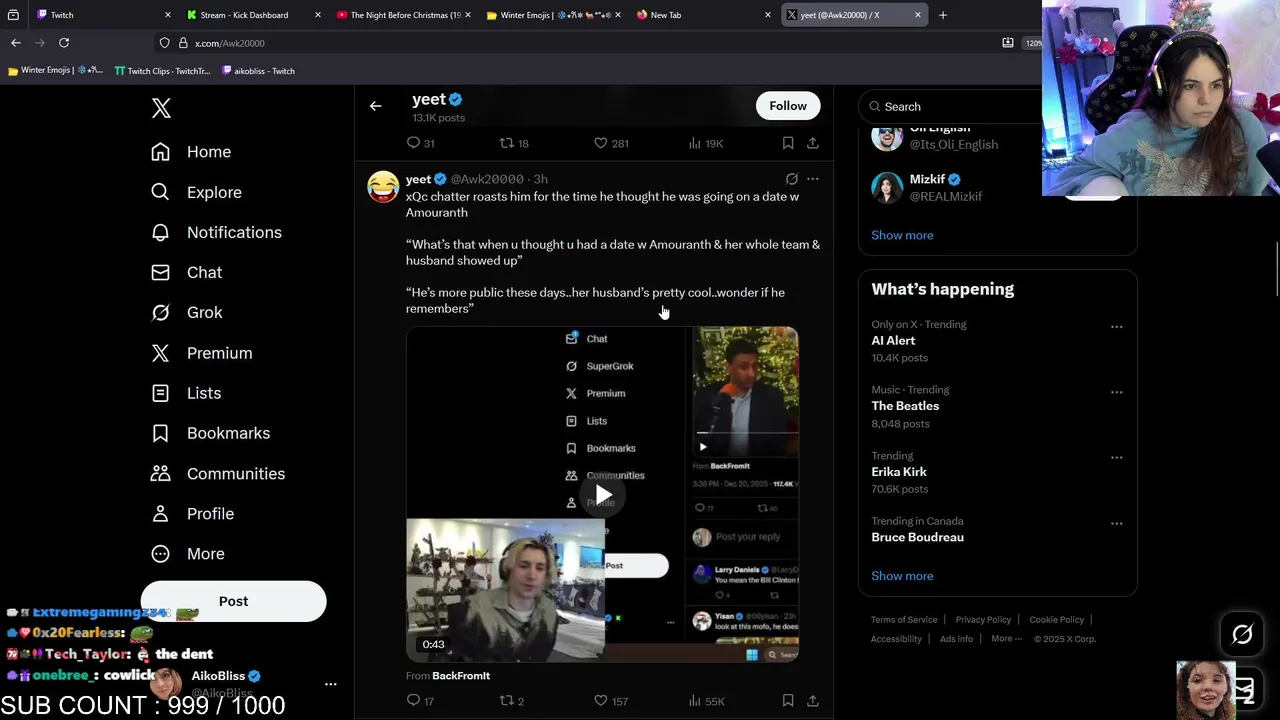The width and height of the screenshot is (1280, 720).
Task: Click the Search input field
Action: (950, 106)
